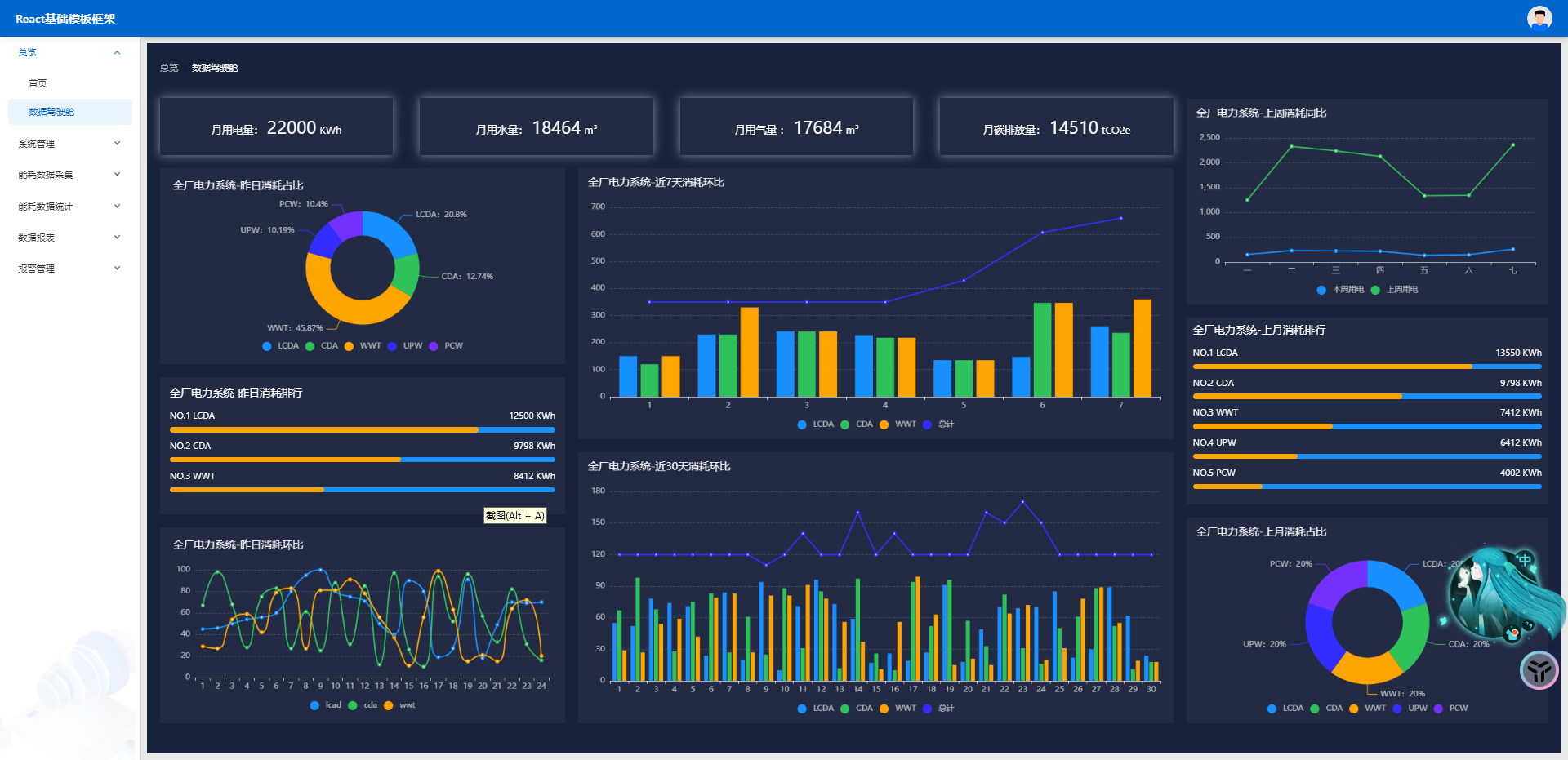Click the 月用电量 22000 KWh card
Viewport: 1568px width, 760px height.
point(276,127)
